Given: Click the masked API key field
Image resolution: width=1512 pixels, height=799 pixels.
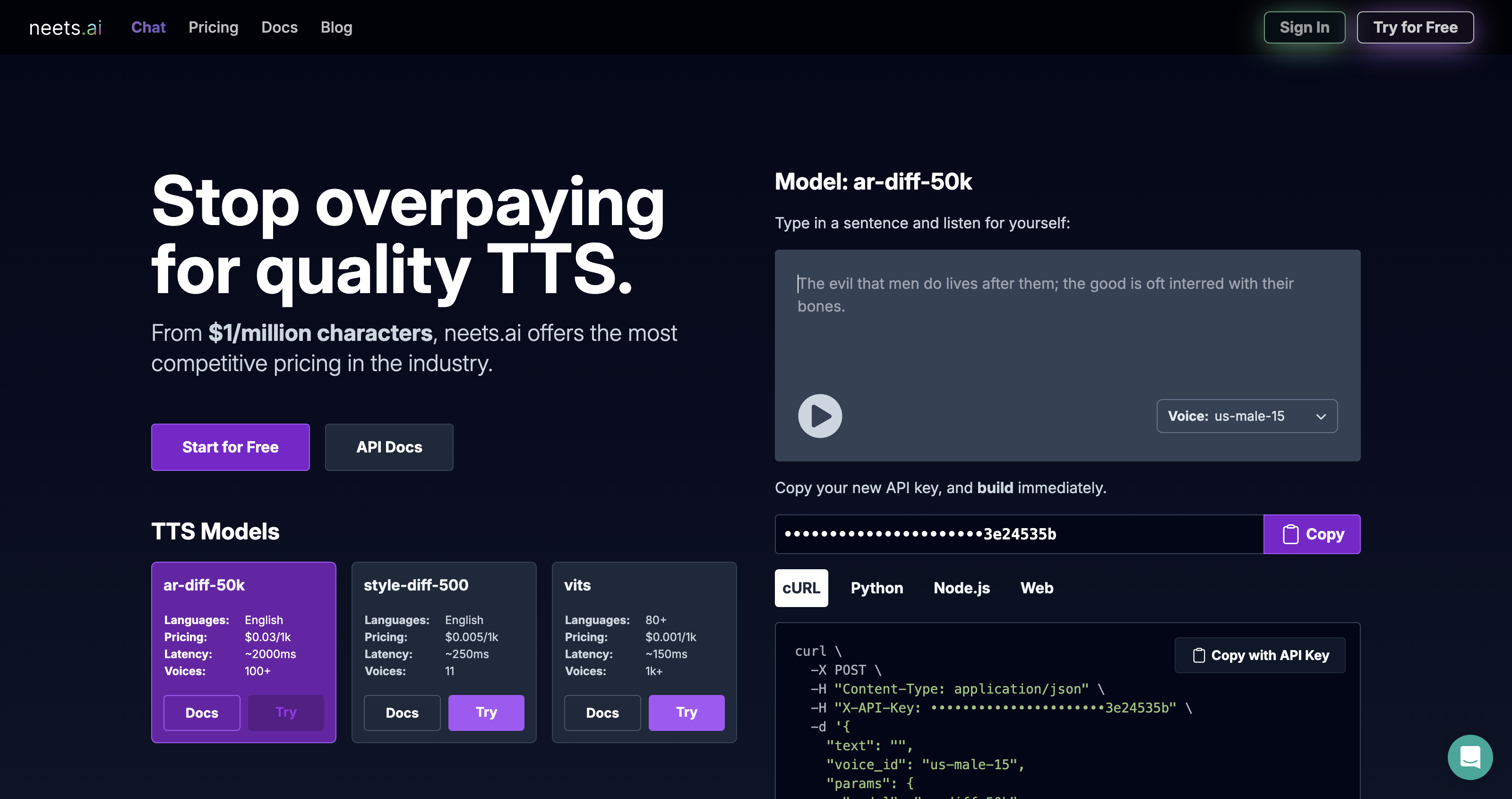Looking at the screenshot, I should [x=1019, y=534].
